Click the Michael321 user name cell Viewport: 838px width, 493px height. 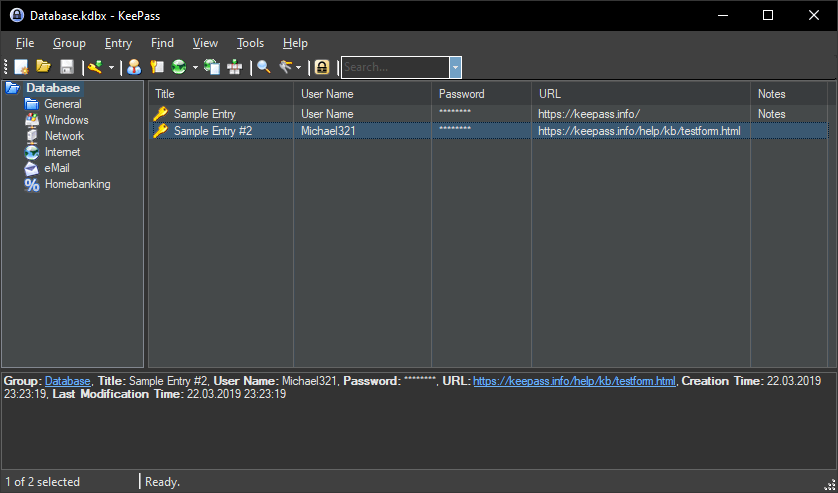coord(328,131)
